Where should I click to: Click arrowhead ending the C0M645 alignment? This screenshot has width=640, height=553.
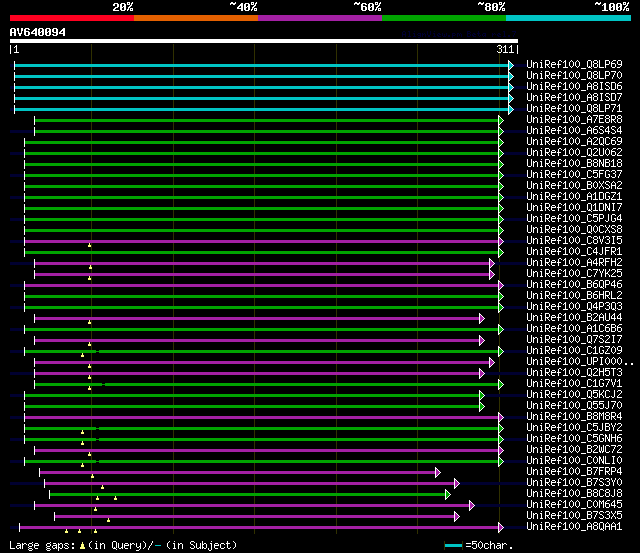click(x=472, y=506)
